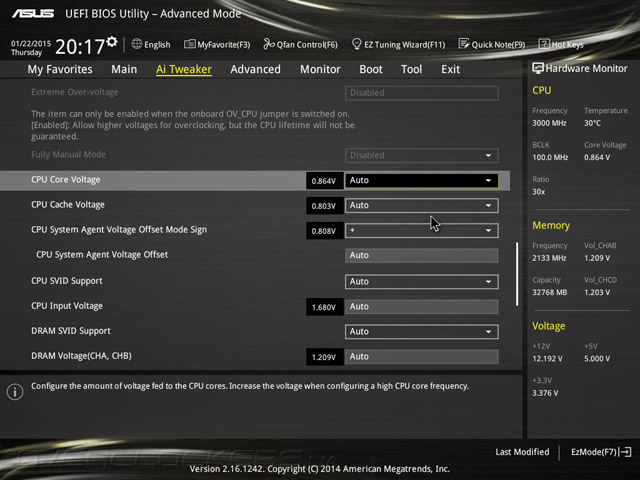Click the 1.209V DRAM Voltage readout
The image size is (640, 480).
coord(324,357)
